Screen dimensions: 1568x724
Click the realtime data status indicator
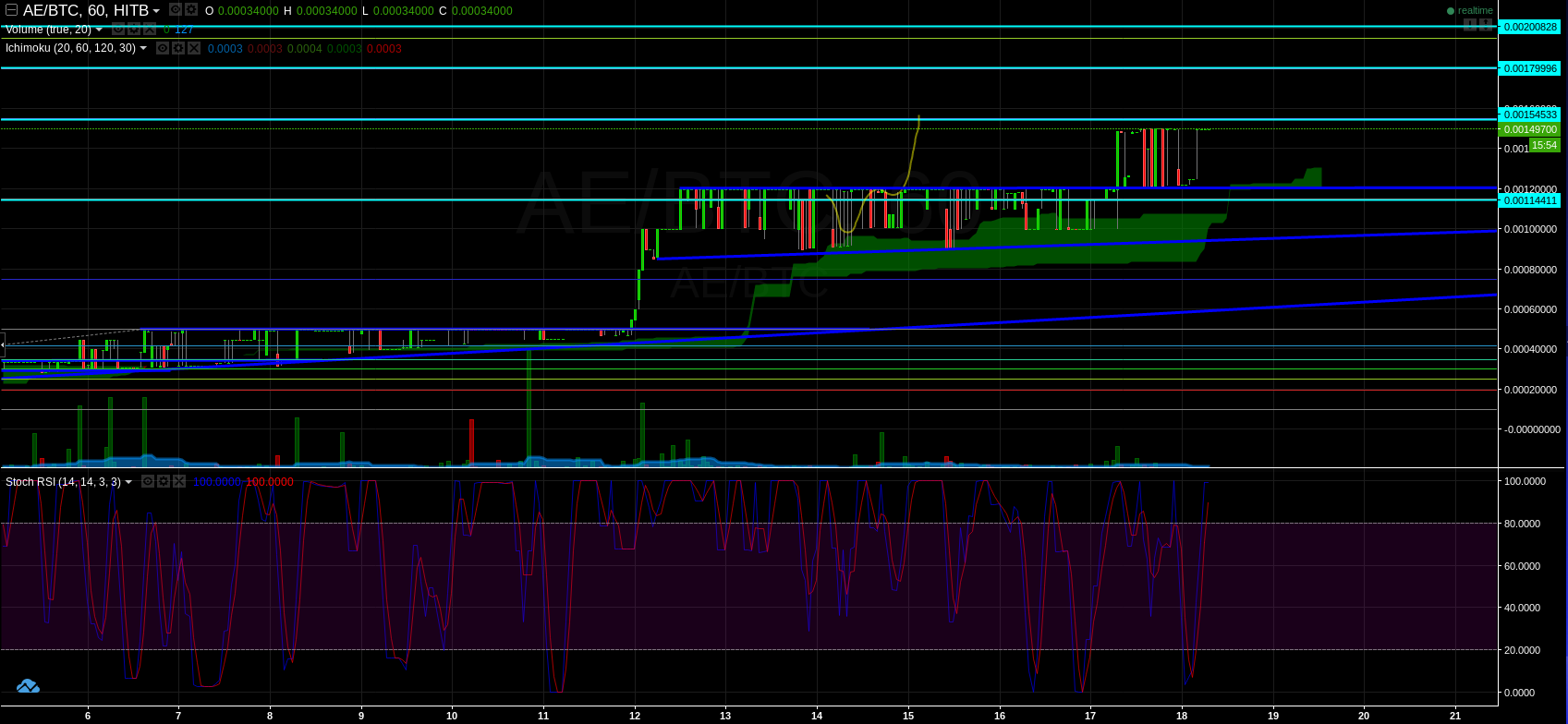(x=1469, y=11)
